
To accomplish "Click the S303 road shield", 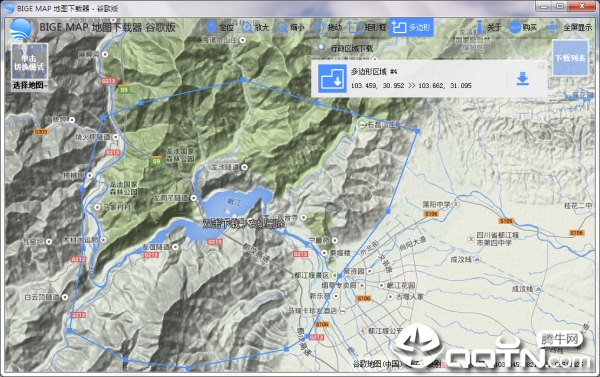I will coord(41,132).
